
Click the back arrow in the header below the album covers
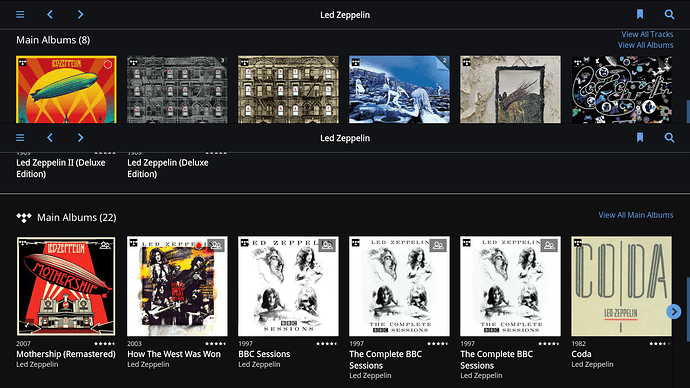click(x=50, y=138)
